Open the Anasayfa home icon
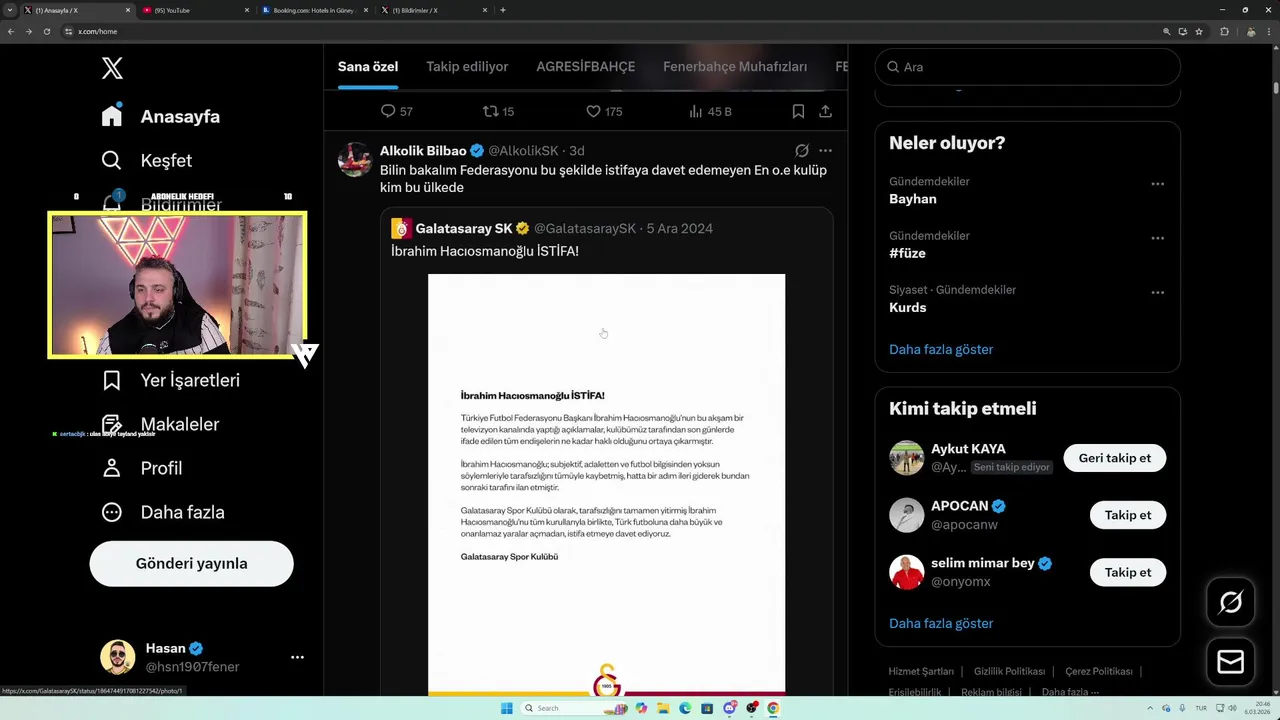 112,116
